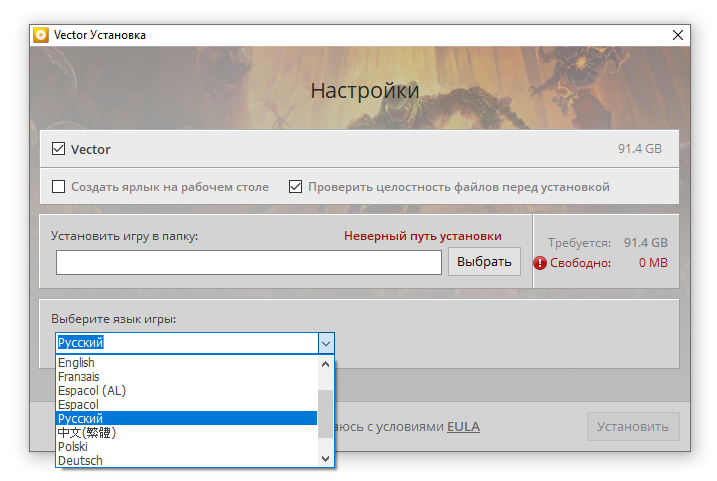The height and width of the screenshot is (481, 717).
Task: Select Espacol (AL) language option
Action: tap(91, 391)
